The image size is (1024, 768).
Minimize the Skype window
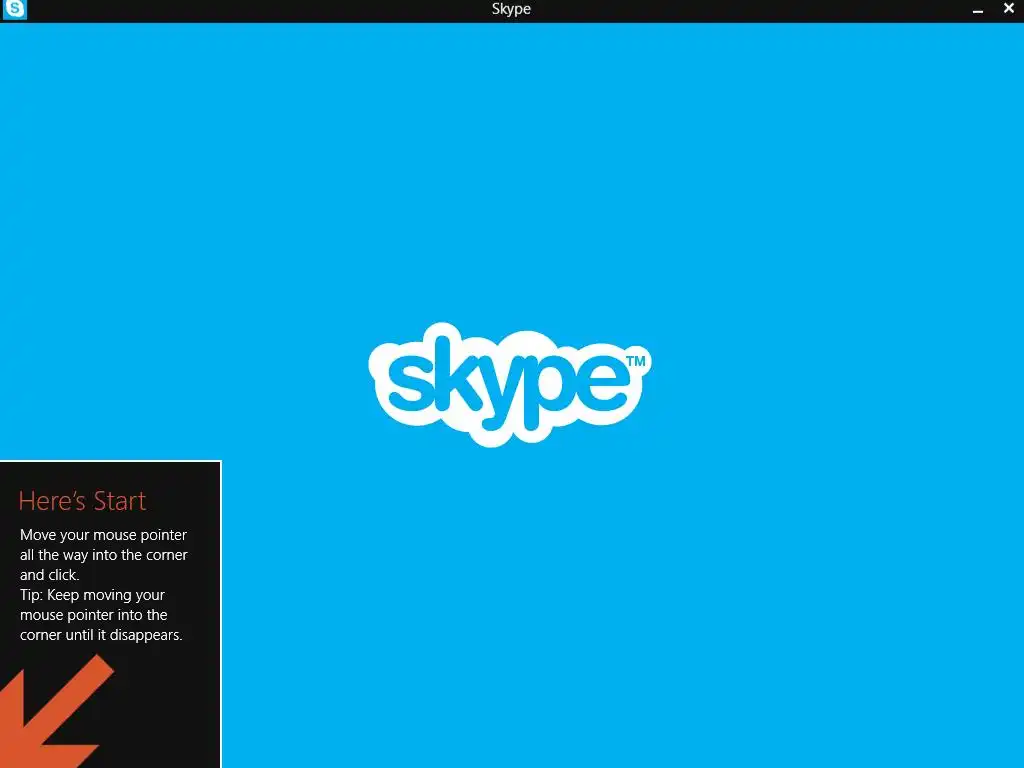click(x=978, y=10)
